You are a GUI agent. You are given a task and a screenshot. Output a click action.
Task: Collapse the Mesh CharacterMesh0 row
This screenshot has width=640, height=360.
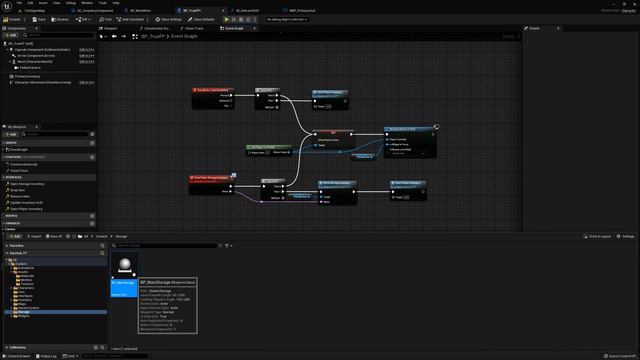point(10,62)
